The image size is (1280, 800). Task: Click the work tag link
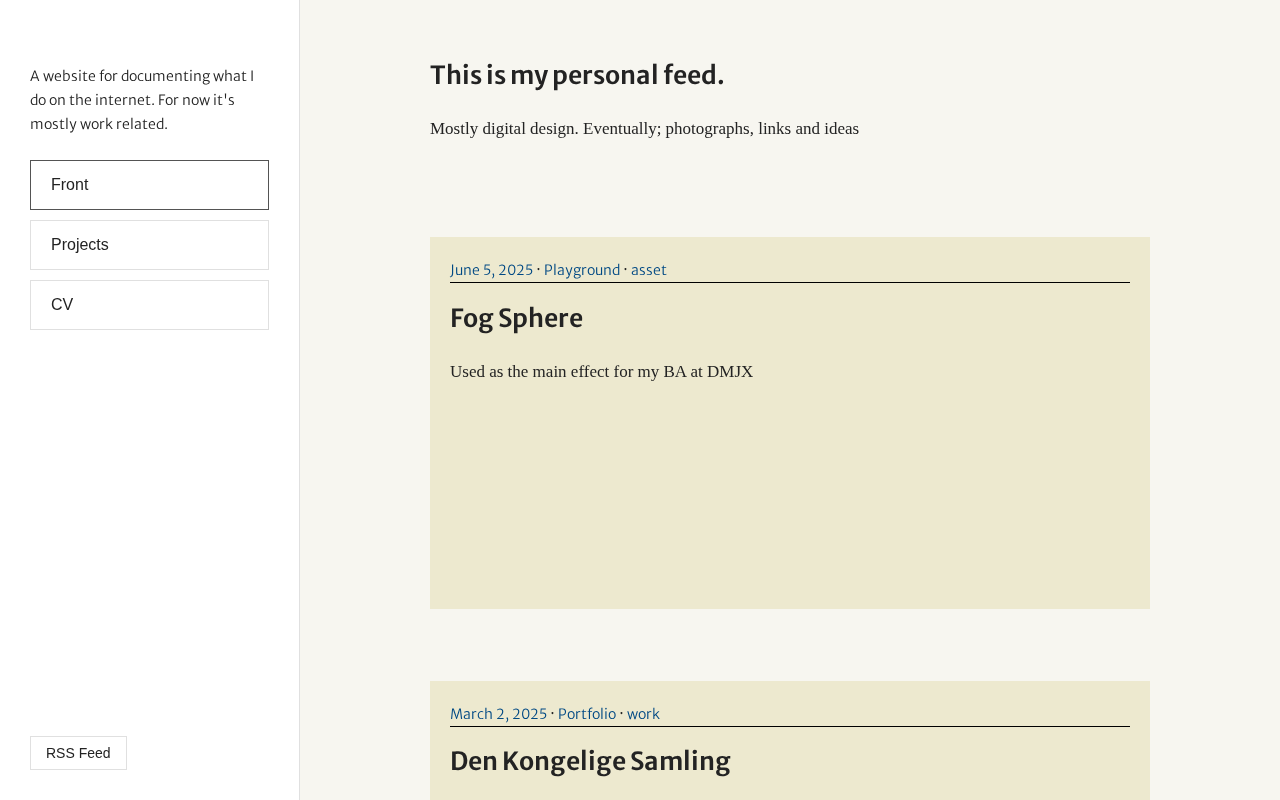click(643, 714)
